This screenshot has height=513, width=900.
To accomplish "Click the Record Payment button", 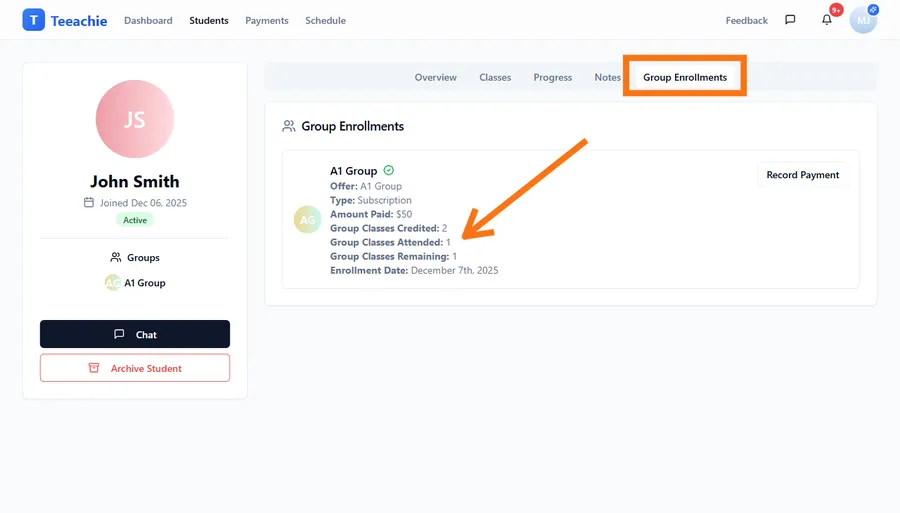I will point(802,175).
